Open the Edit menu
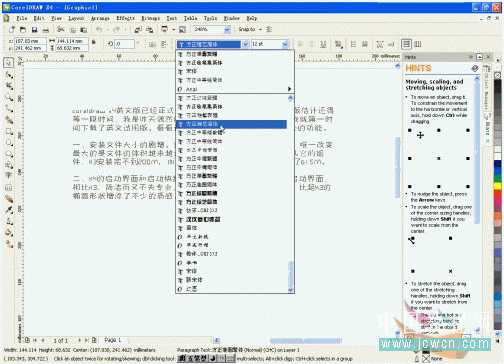 (39, 18)
